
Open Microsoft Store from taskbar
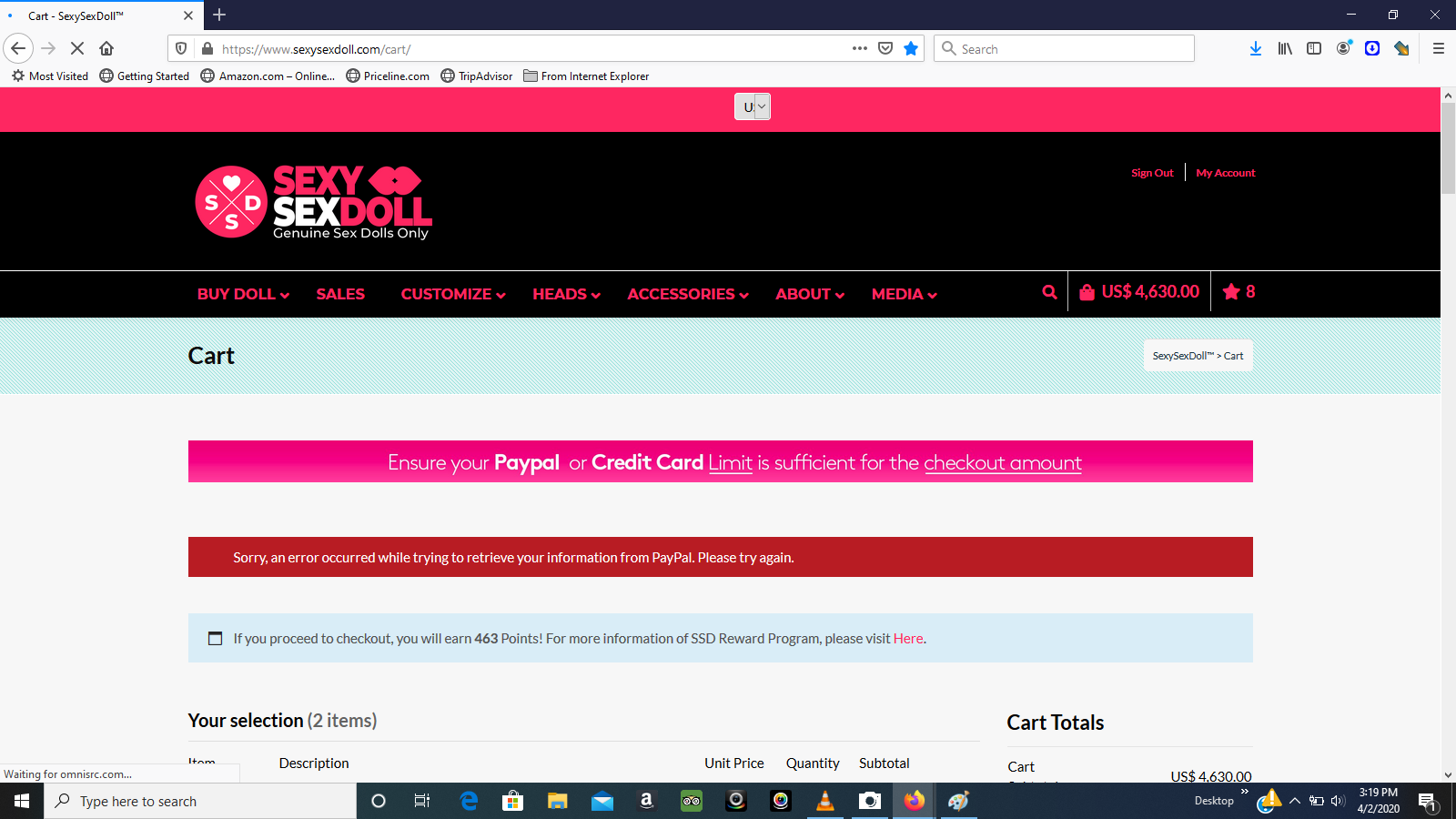click(x=513, y=801)
